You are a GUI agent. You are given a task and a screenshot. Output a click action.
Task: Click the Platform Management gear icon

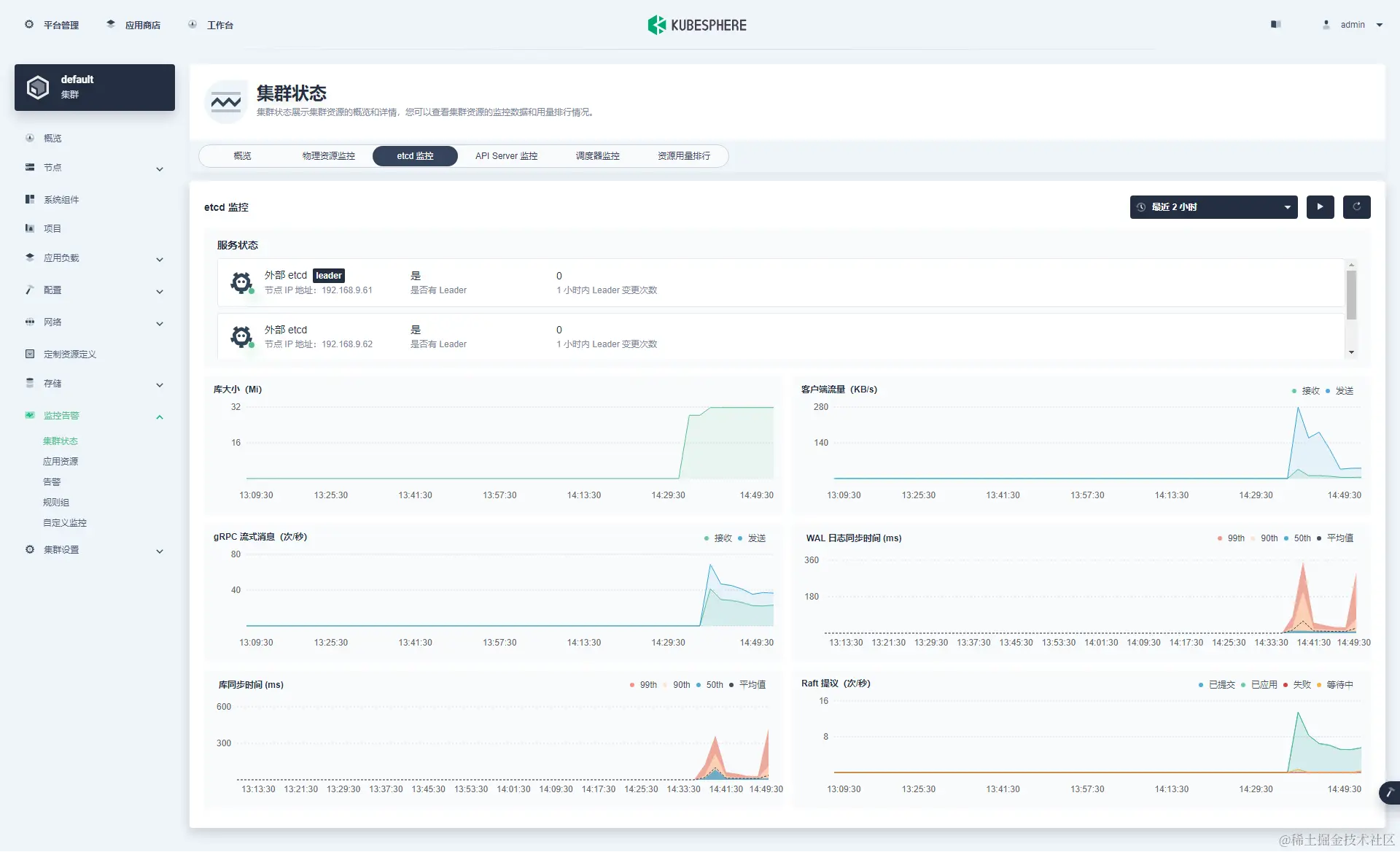click(x=29, y=25)
